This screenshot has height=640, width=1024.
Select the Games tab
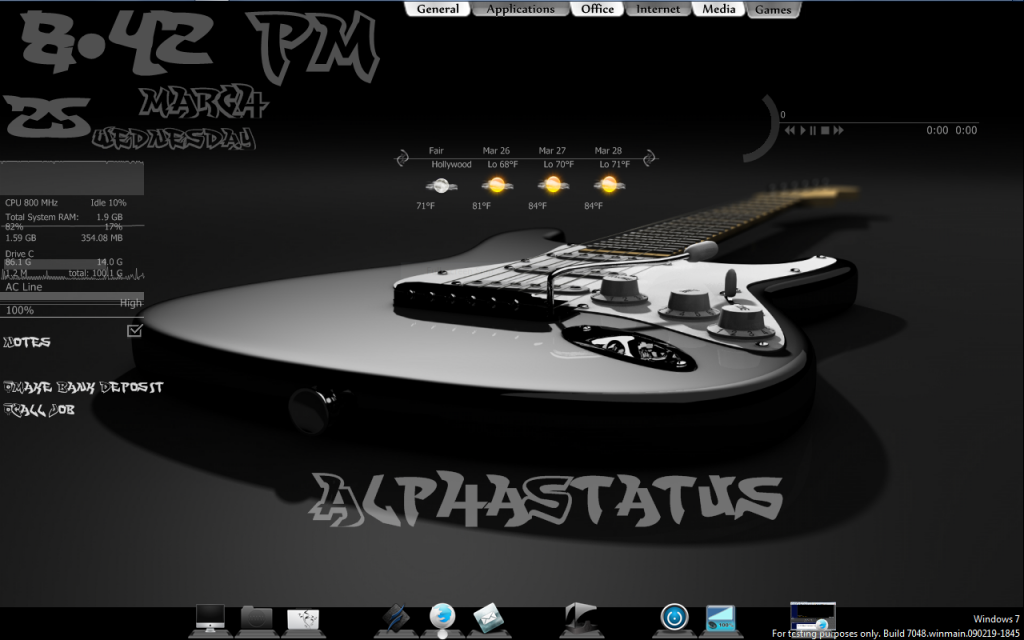[773, 10]
